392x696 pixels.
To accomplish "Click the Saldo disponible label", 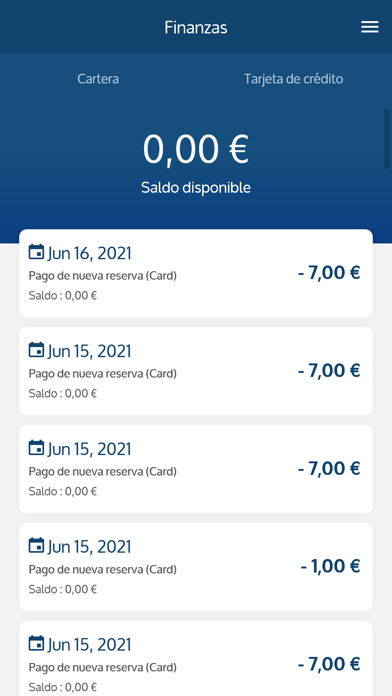I will 196,188.
